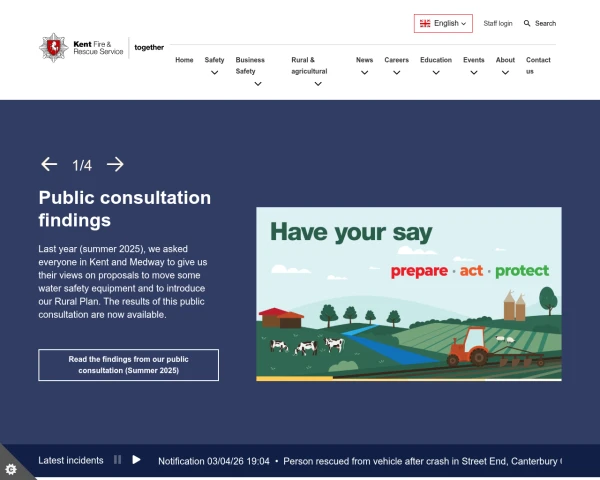
Task: Click the Person rescued from vehicle notification
Action: click(x=422, y=461)
